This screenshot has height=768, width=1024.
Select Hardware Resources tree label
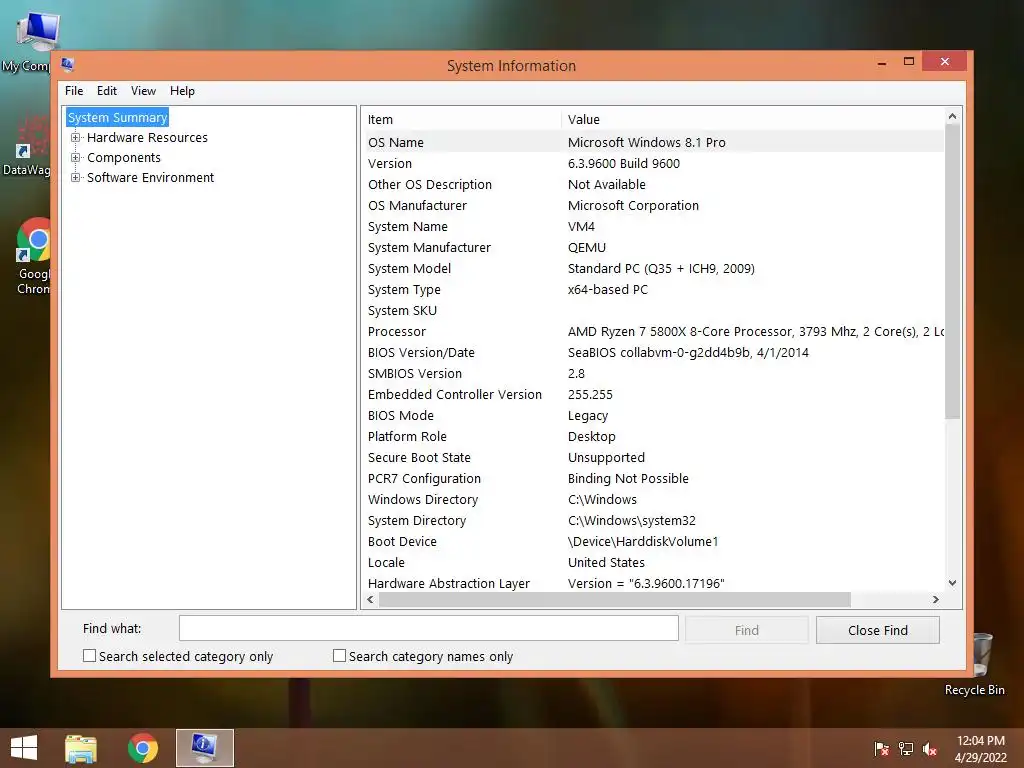click(147, 138)
